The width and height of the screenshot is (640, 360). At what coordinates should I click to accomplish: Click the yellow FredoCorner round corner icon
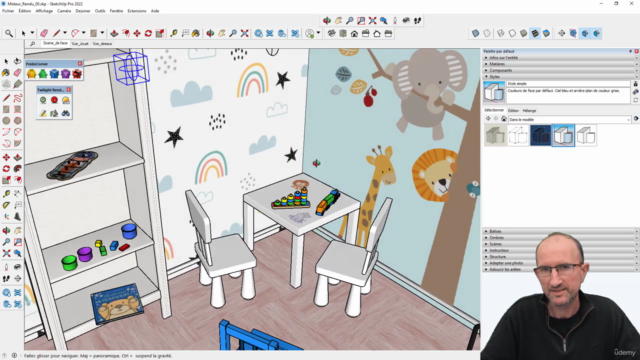[x=31, y=74]
